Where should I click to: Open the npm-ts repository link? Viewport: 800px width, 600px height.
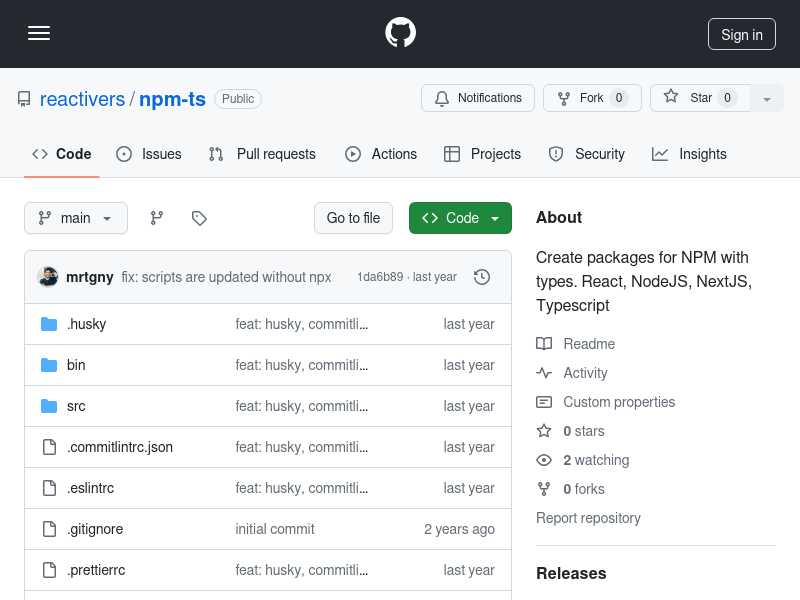coord(172,99)
